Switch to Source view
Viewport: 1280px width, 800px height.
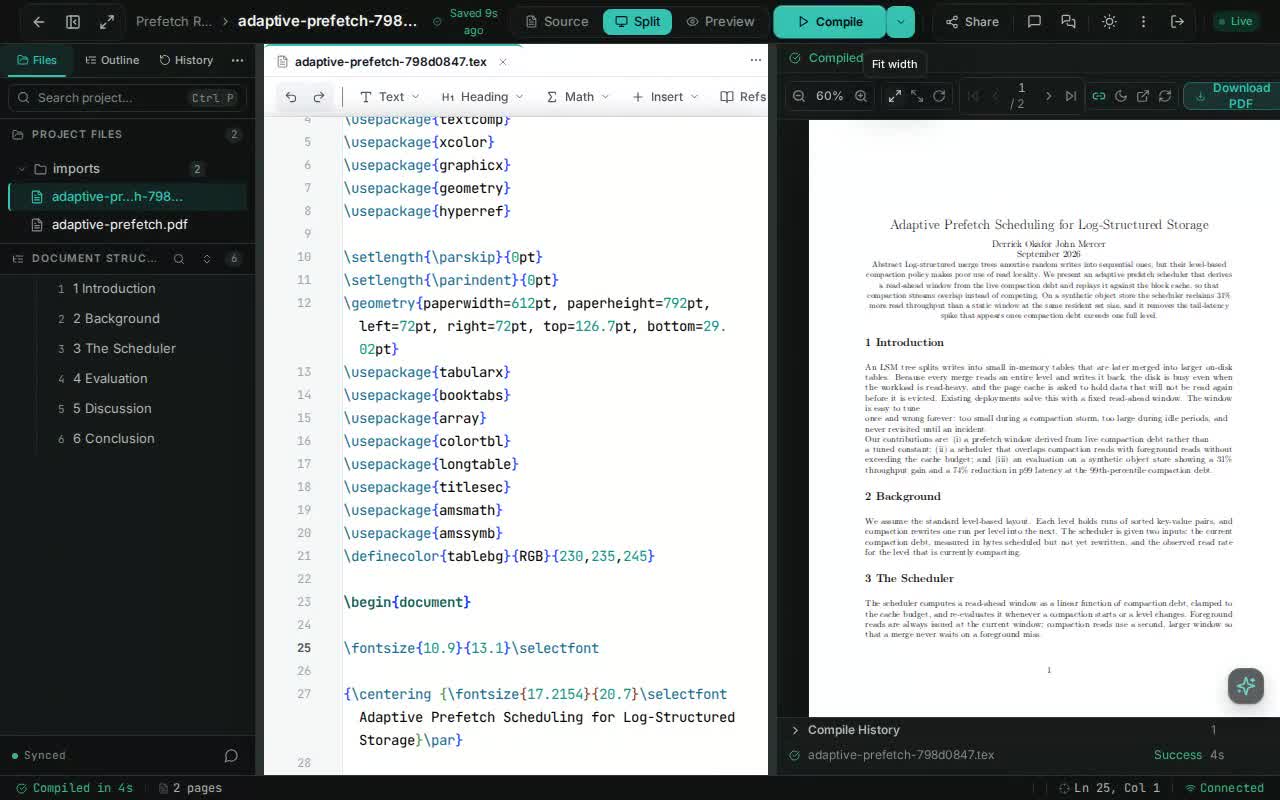click(x=557, y=21)
